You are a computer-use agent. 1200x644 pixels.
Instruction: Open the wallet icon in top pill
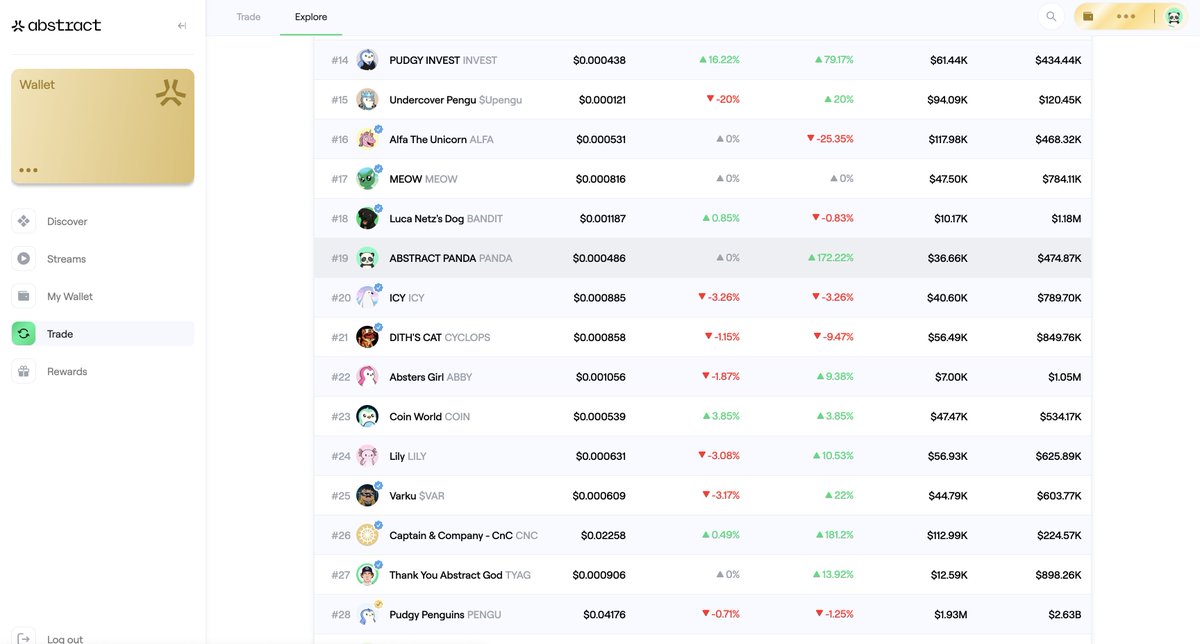(1088, 16)
